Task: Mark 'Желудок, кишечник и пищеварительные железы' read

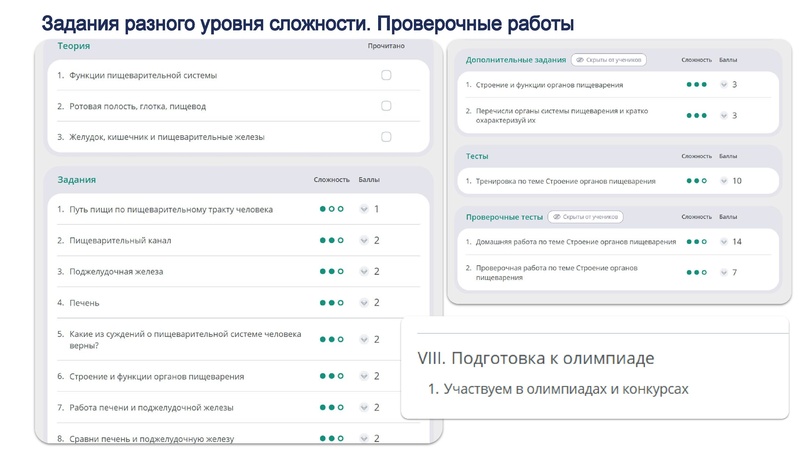Action: coord(386,137)
